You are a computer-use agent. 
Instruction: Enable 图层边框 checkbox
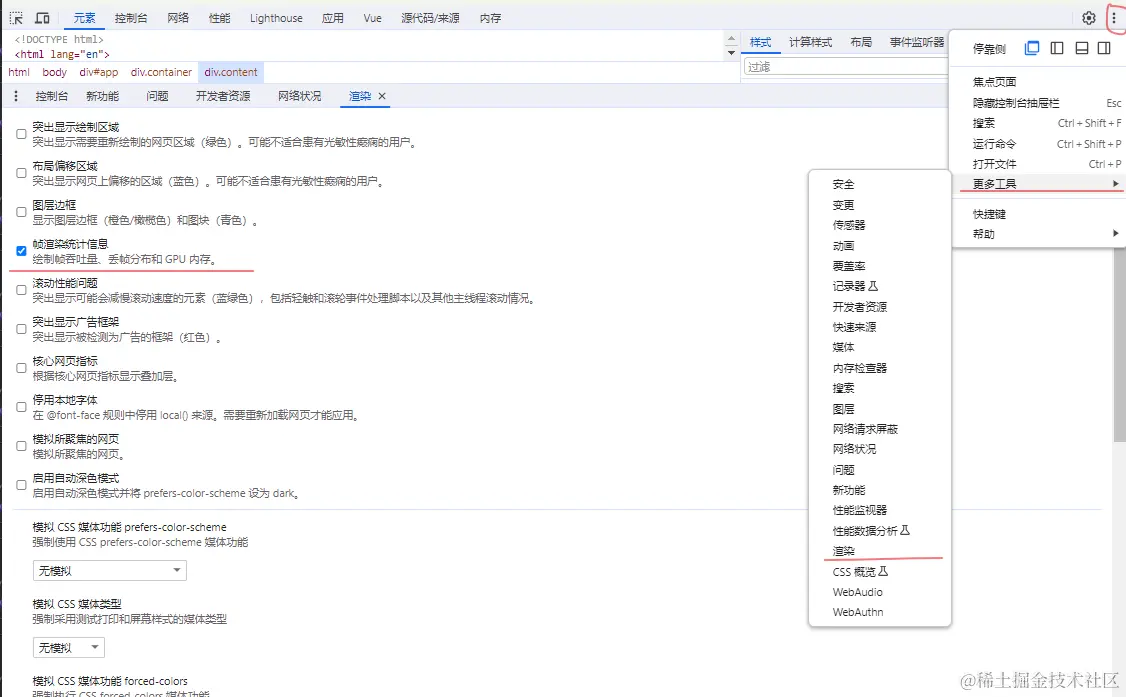coord(22,212)
